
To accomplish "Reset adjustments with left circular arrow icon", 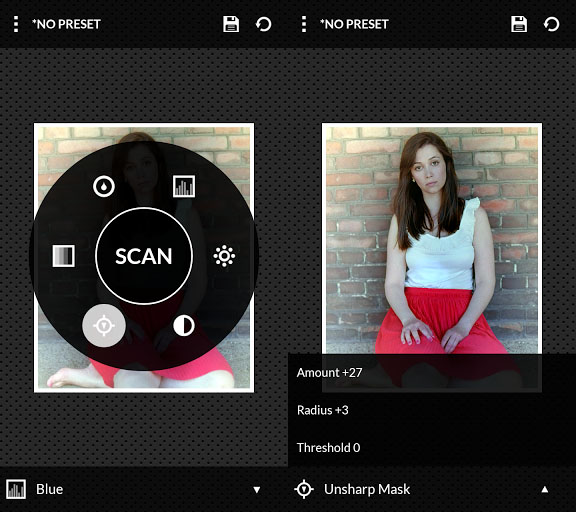I will 263,24.
